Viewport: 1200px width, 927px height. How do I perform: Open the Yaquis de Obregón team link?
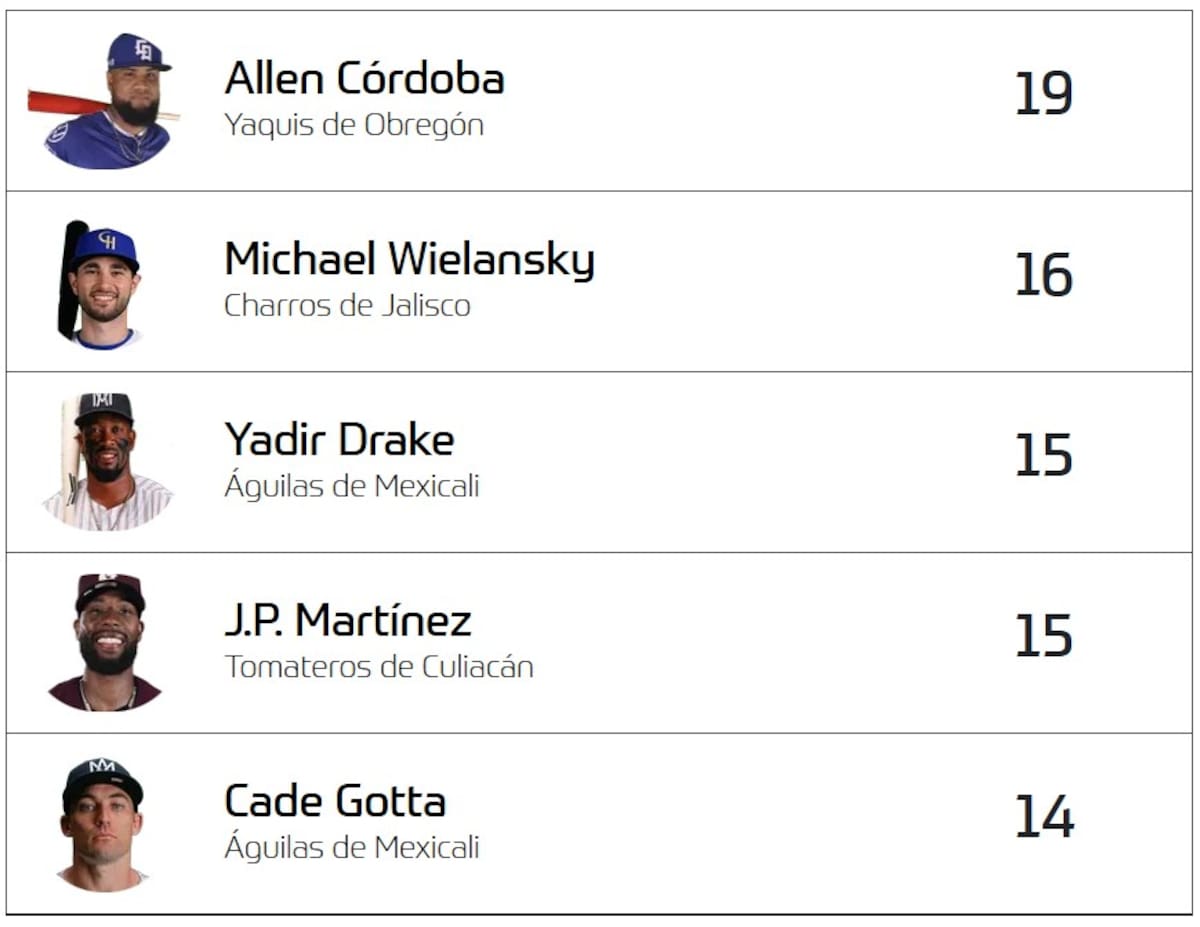pos(354,125)
